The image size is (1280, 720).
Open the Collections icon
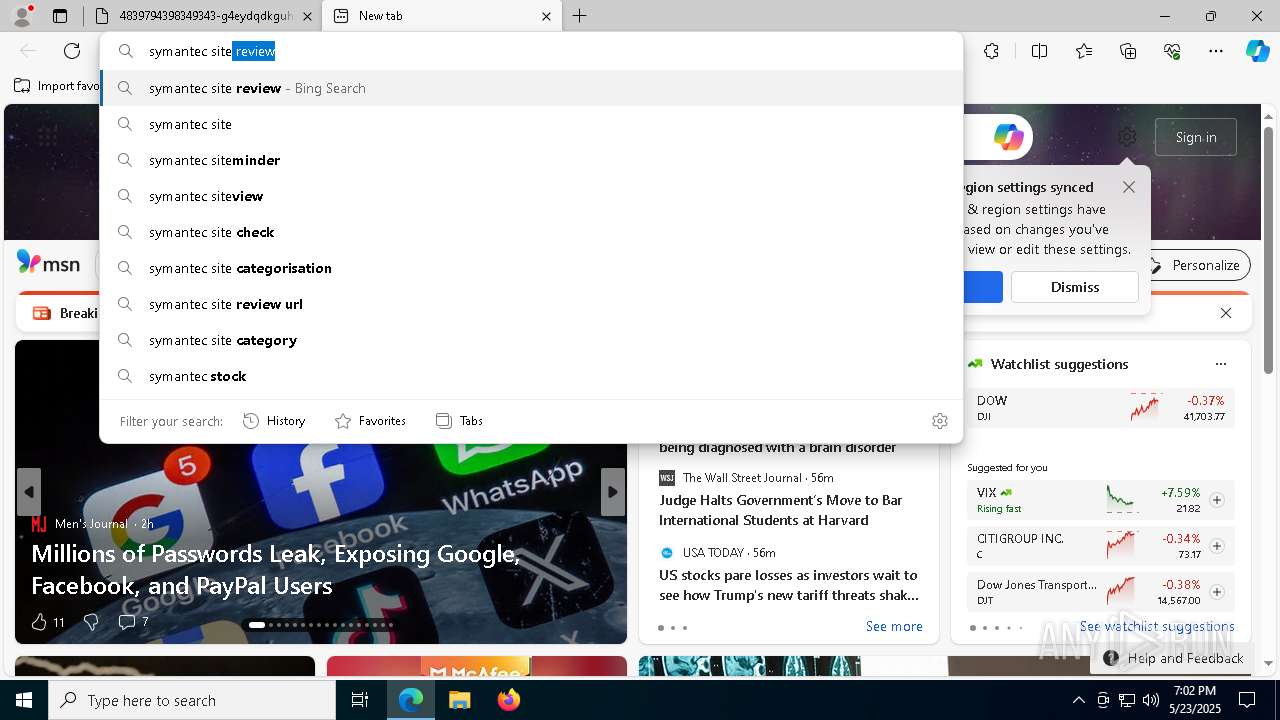[1128, 51]
